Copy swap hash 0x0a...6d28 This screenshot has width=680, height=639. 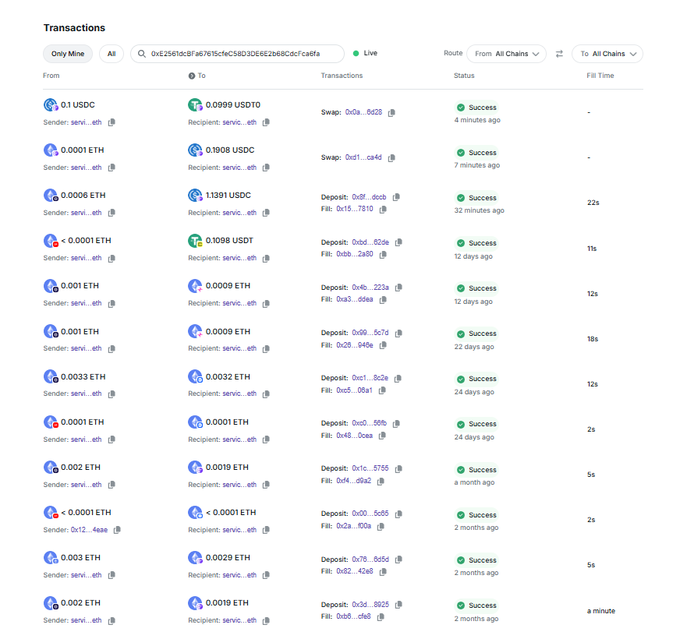(x=391, y=113)
